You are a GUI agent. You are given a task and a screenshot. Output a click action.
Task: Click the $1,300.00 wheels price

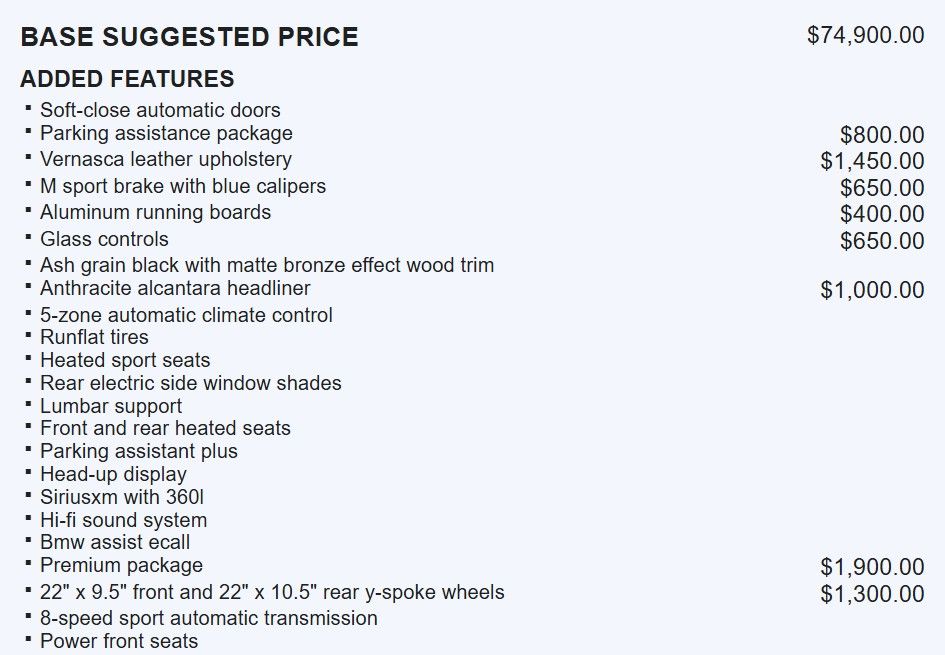[x=872, y=594]
